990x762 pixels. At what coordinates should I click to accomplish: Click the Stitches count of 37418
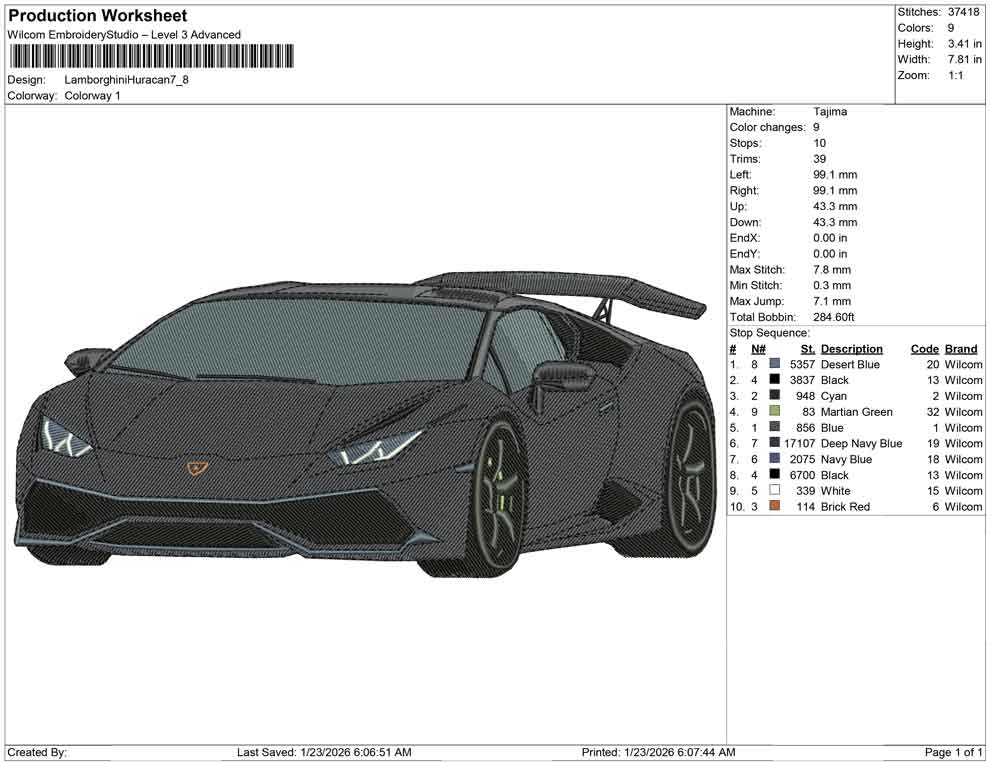pos(963,13)
